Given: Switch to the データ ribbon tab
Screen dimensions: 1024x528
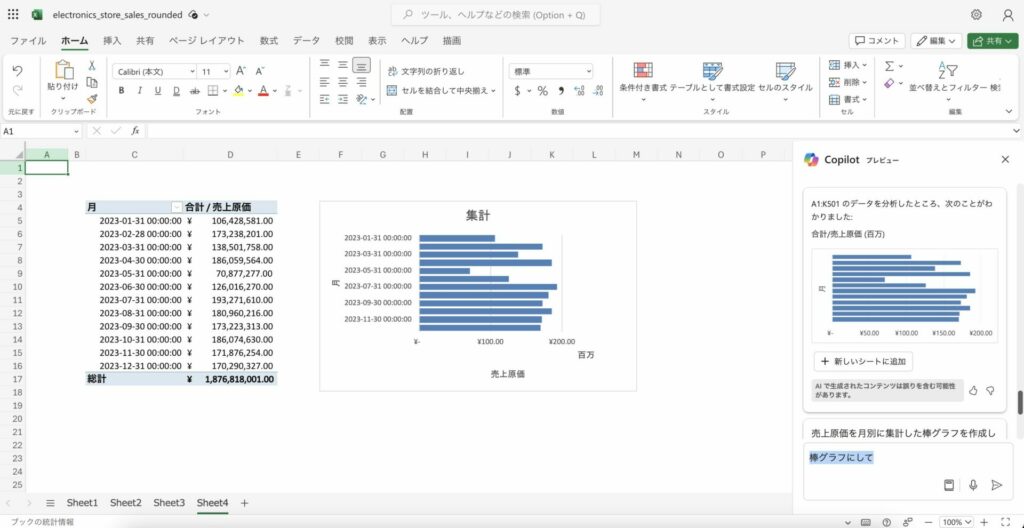Looking at the screenshot, I should (x=306, y=41).
